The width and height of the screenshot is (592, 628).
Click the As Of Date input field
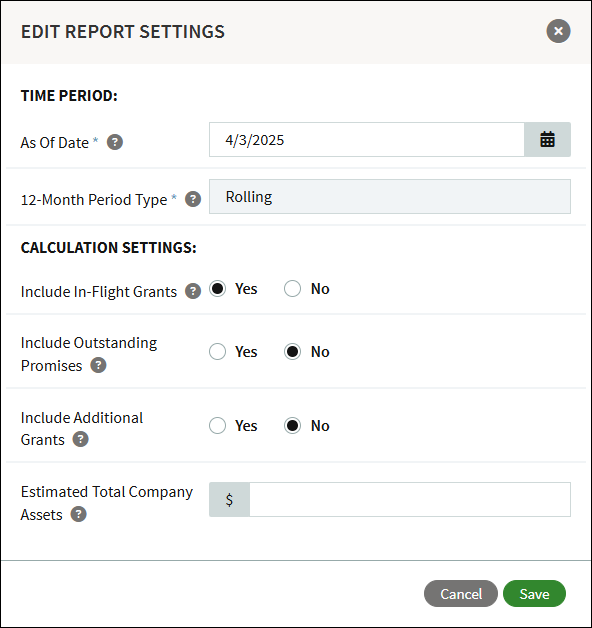click(x=366, y=139)
